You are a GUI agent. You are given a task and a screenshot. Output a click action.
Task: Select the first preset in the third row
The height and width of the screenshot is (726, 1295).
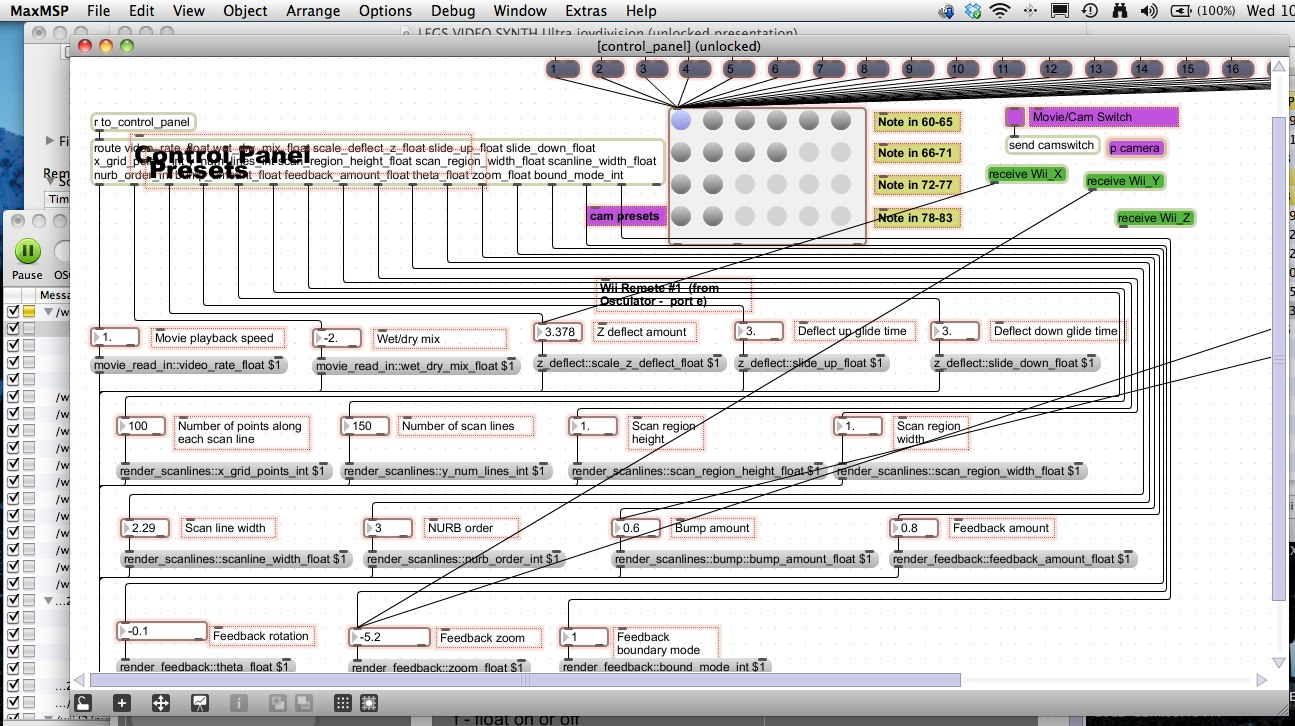[x=681, y=185]
